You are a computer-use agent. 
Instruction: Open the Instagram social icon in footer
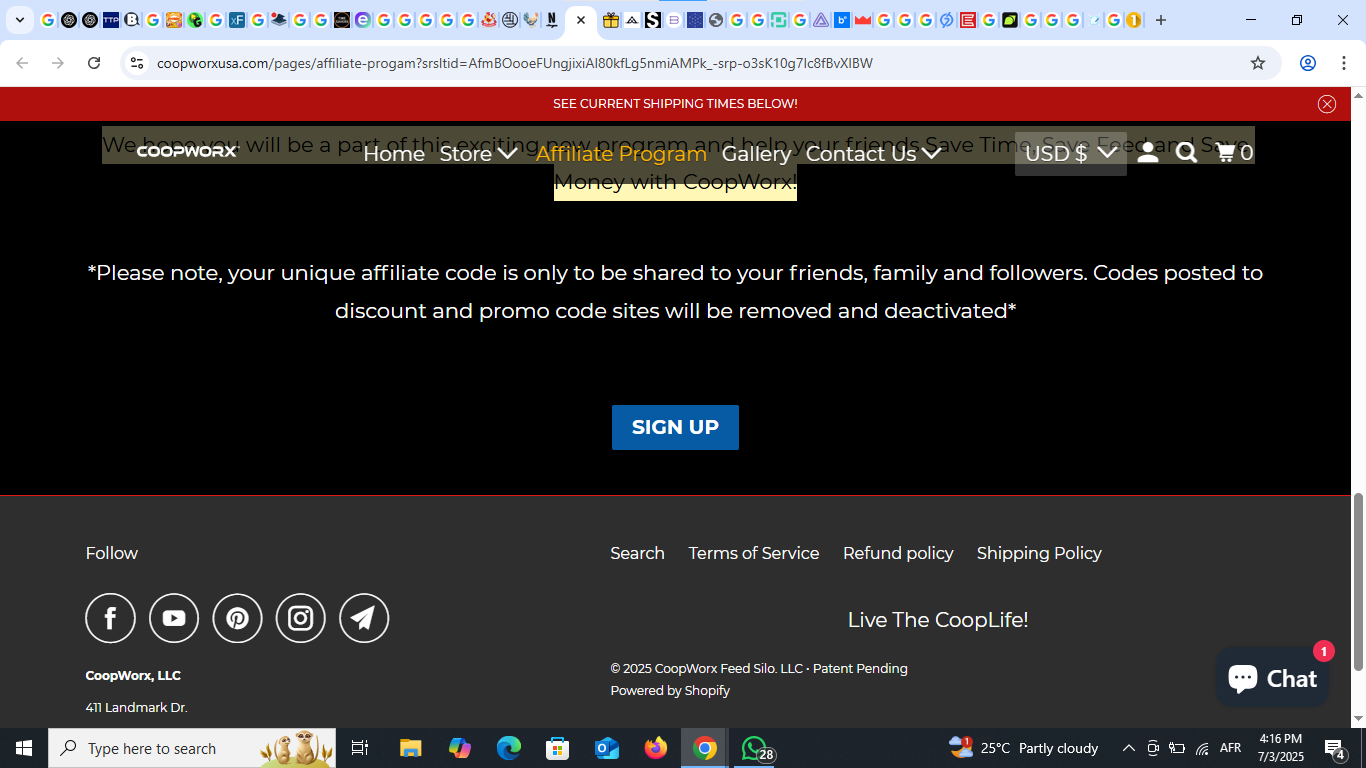click(301, 618)
